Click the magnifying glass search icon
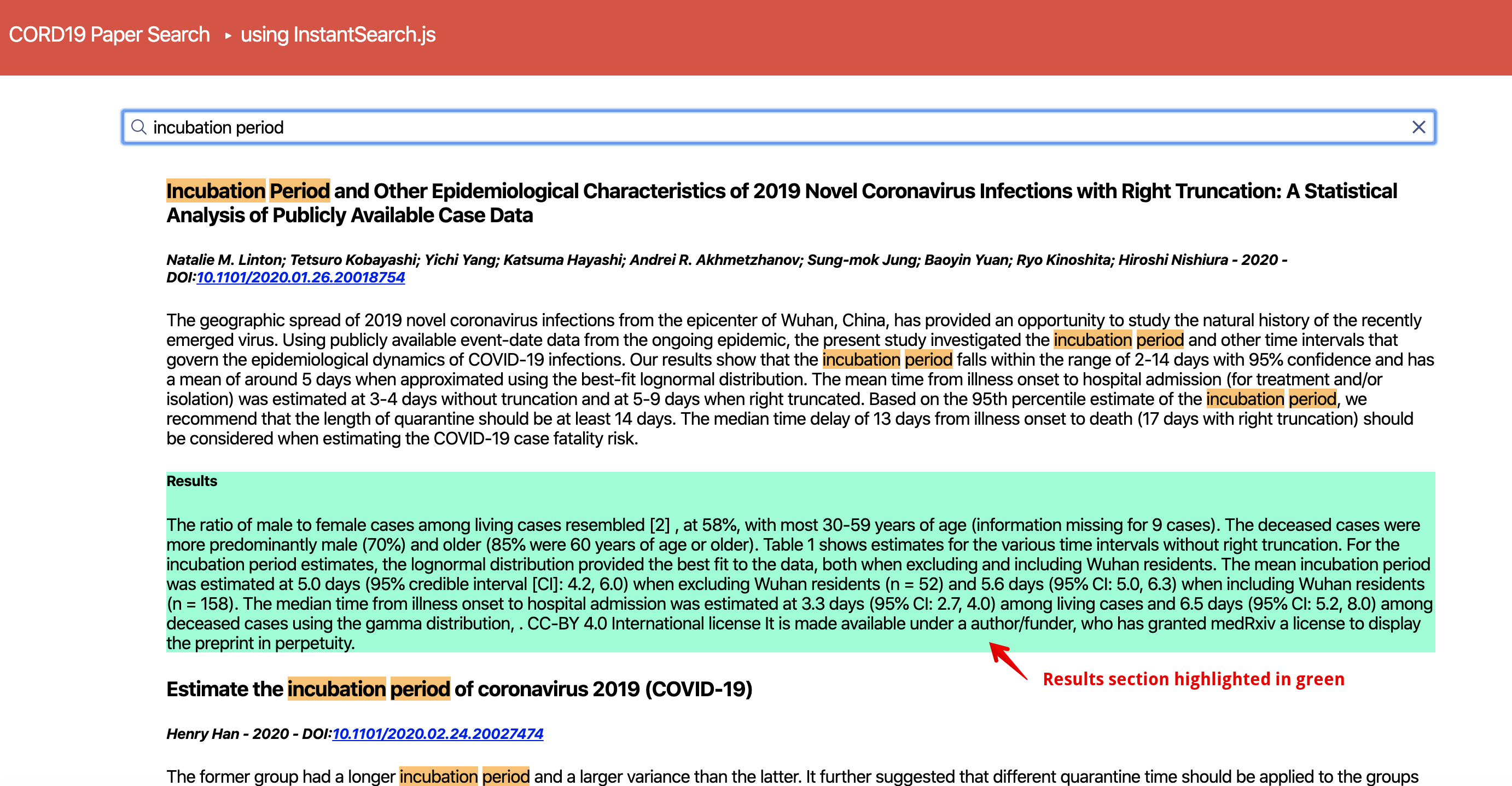 (138, 127)
